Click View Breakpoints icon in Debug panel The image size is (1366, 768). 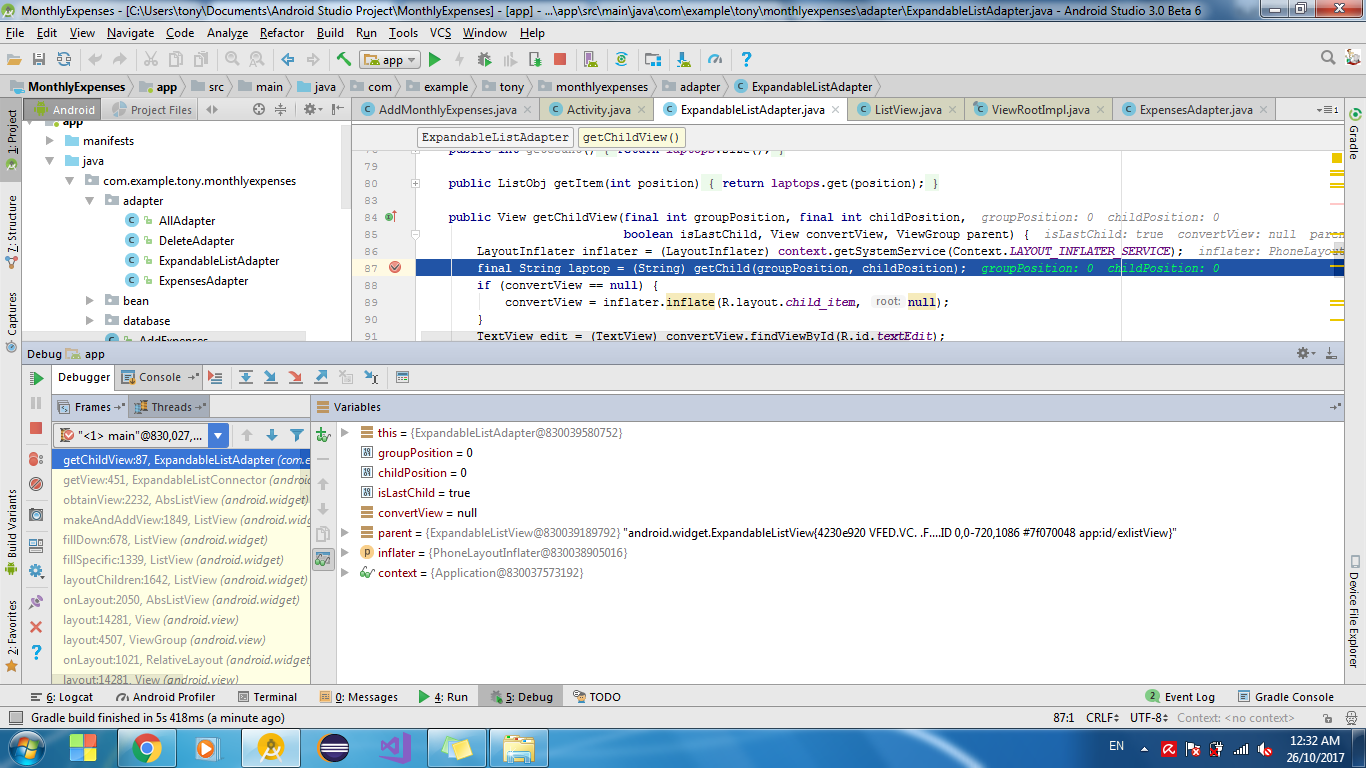(36, 459)
